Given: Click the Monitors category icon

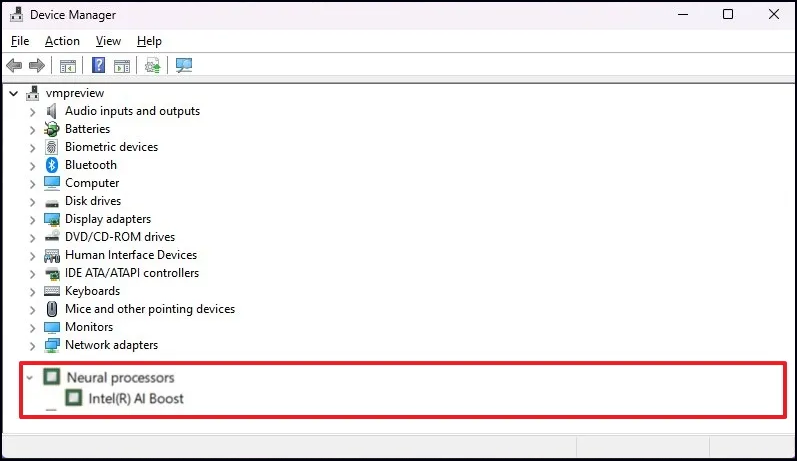Looking at the screenshot, I should (x=52, y=327).
